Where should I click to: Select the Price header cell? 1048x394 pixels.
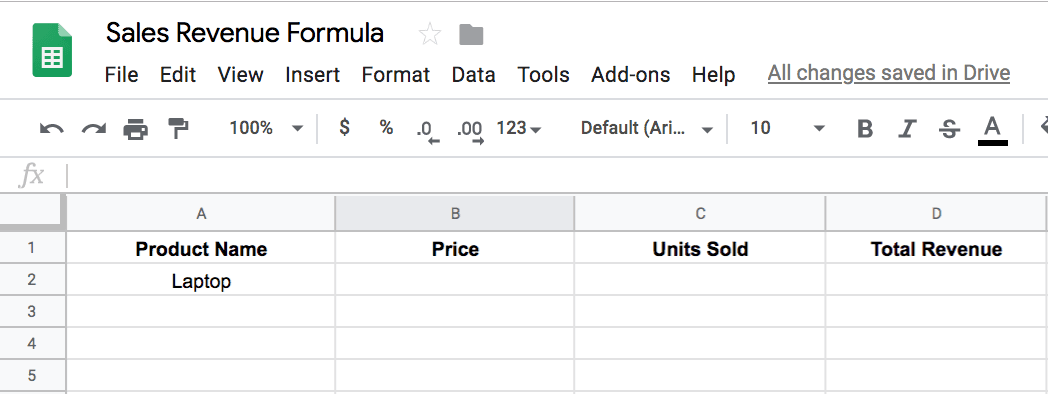click(x=454, y=248)
